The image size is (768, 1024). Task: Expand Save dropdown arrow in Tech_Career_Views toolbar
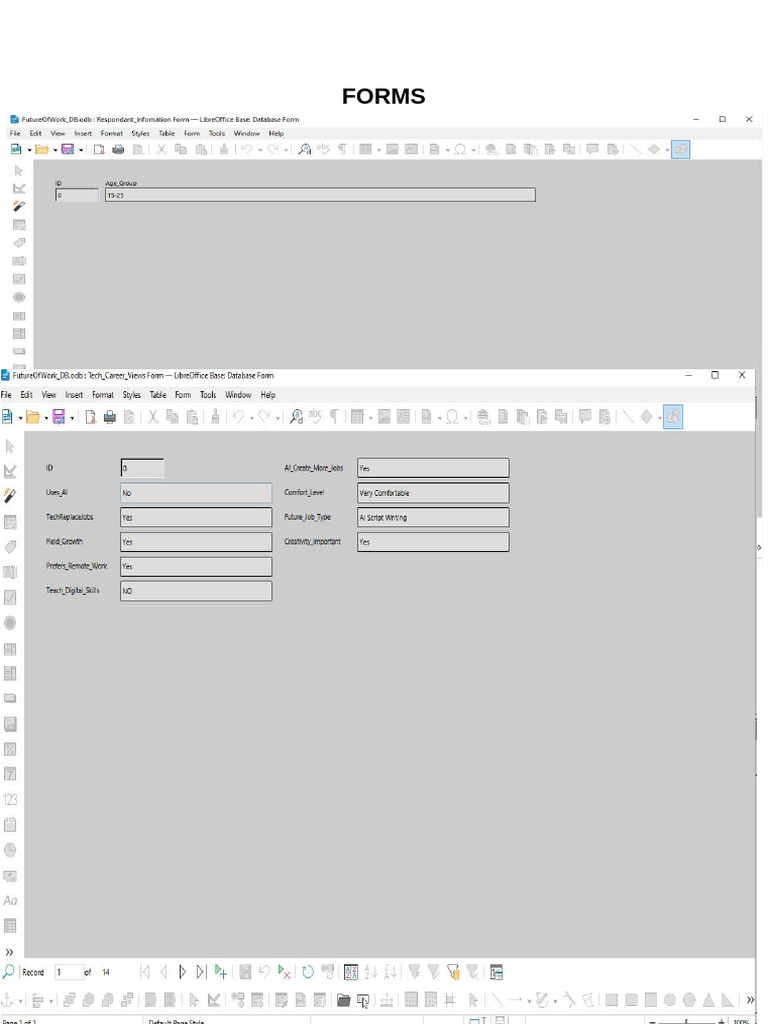point(72,417)
